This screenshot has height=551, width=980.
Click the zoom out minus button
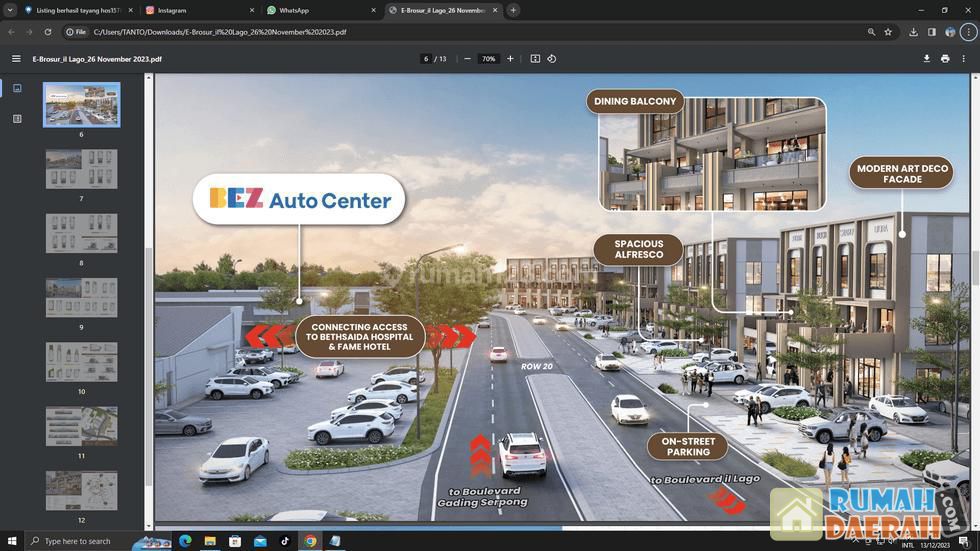467,59
